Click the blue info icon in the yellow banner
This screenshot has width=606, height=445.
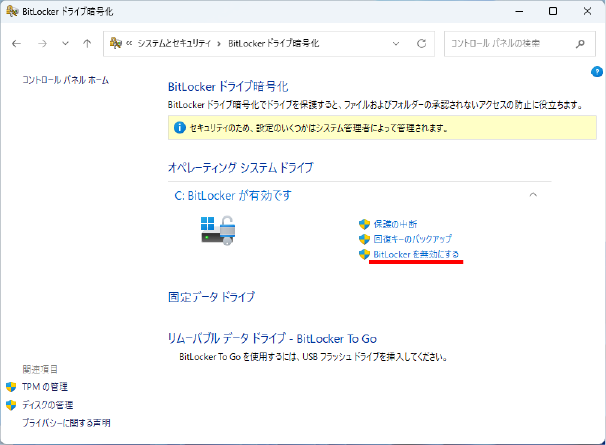pos(180,128)
